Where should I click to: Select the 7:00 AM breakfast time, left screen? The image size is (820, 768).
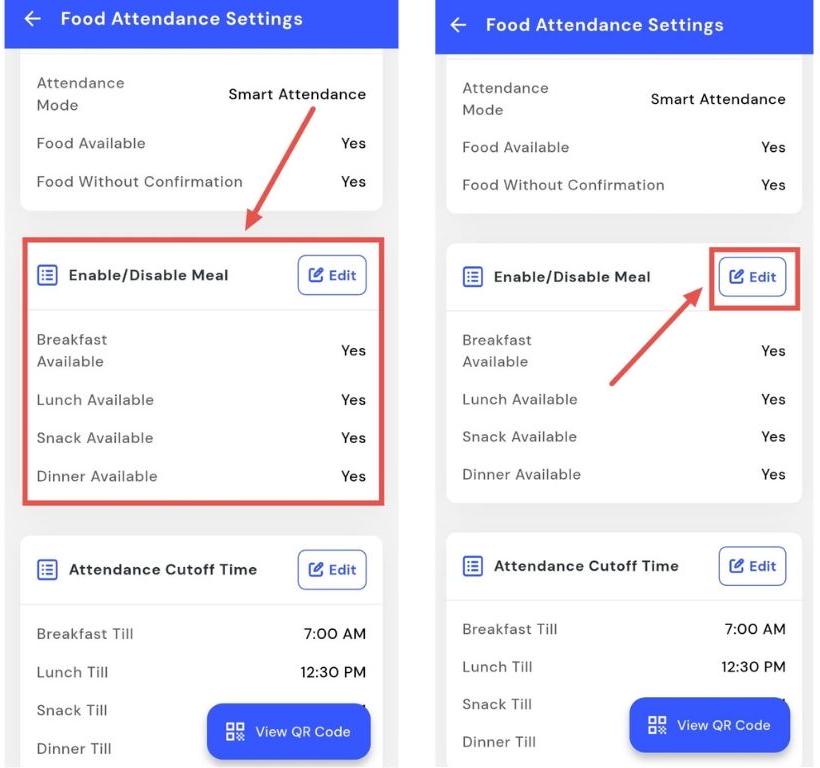click(x=335, y=634)
